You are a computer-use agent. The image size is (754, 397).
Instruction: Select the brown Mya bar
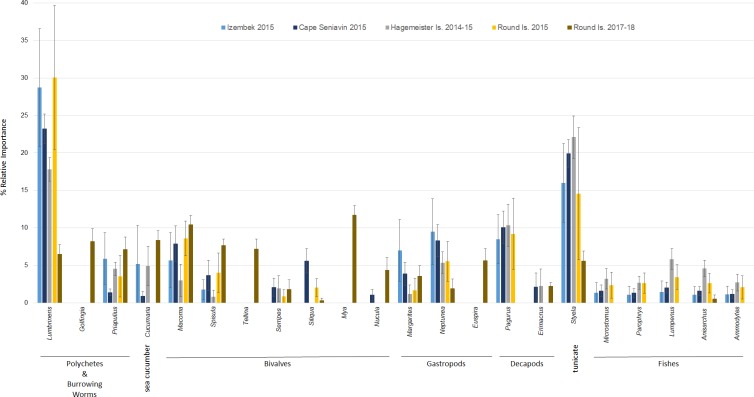pyautogui.click(x=354, y=259)
